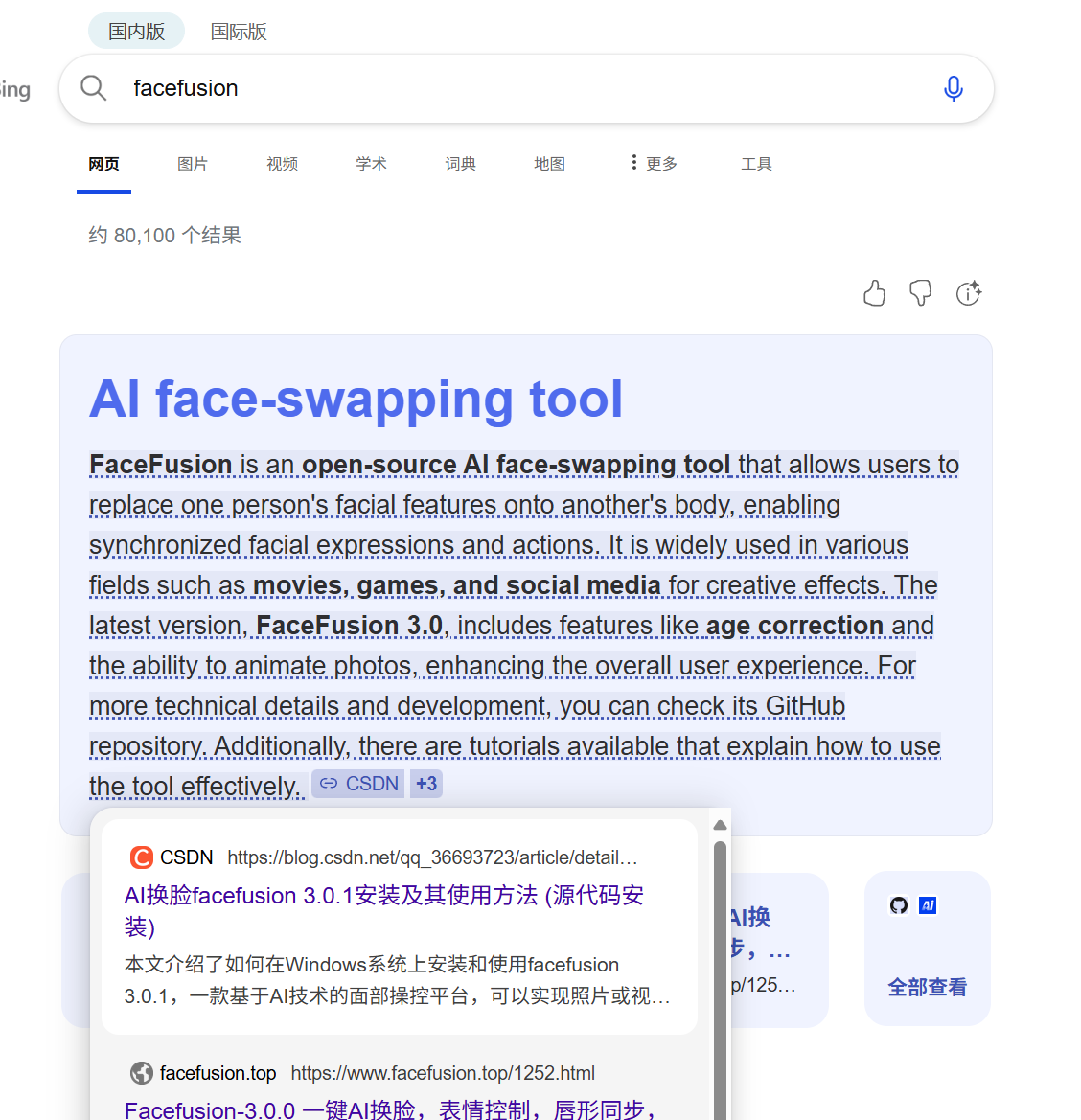Click the facefusion.top globe icon
The height and width of the screenshot is (1120, 1081).
click(142, 1073)
